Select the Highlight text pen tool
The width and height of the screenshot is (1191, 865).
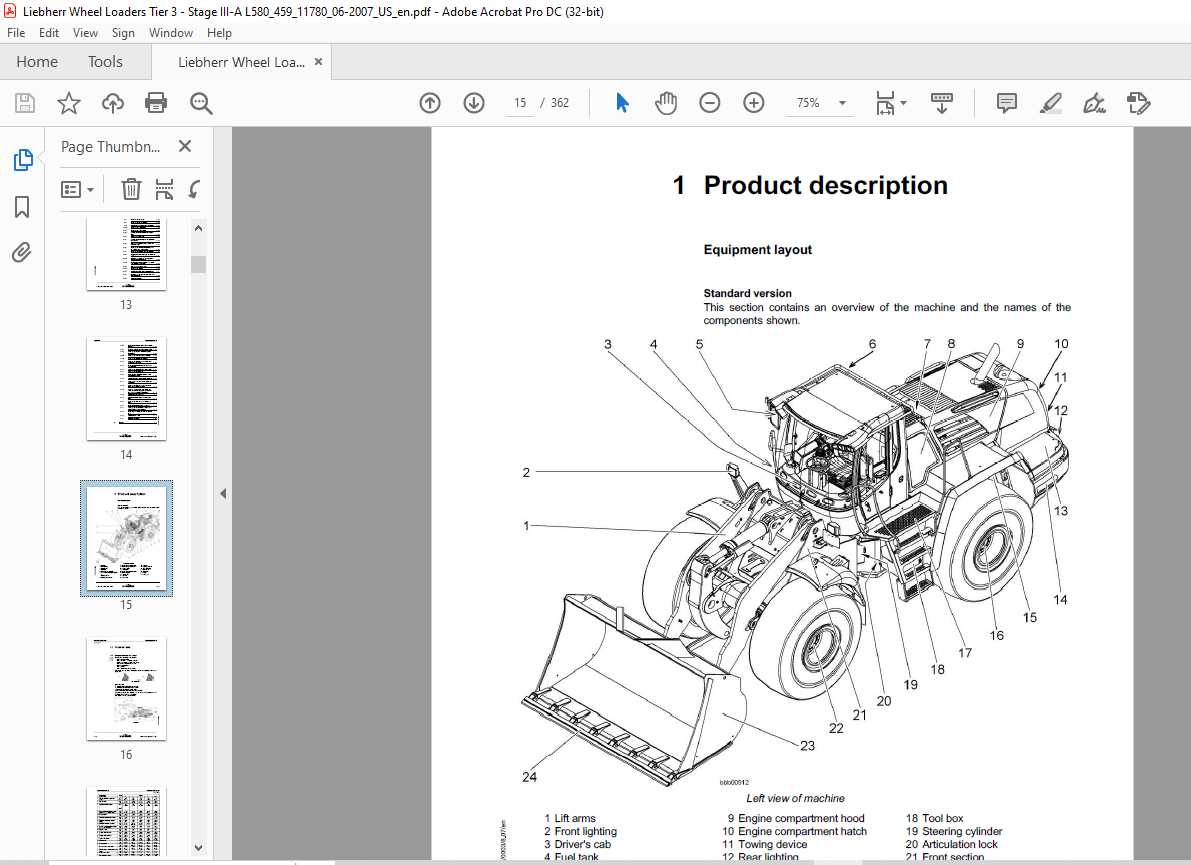click(1050, 103)
